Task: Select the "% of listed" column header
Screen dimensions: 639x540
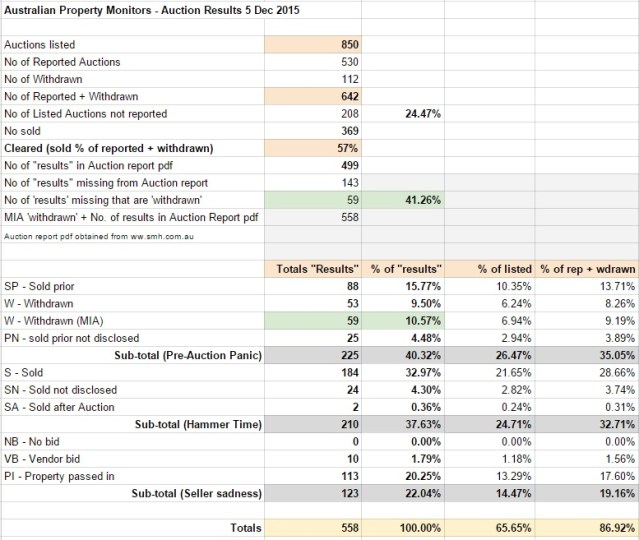Action: point(503,269)
